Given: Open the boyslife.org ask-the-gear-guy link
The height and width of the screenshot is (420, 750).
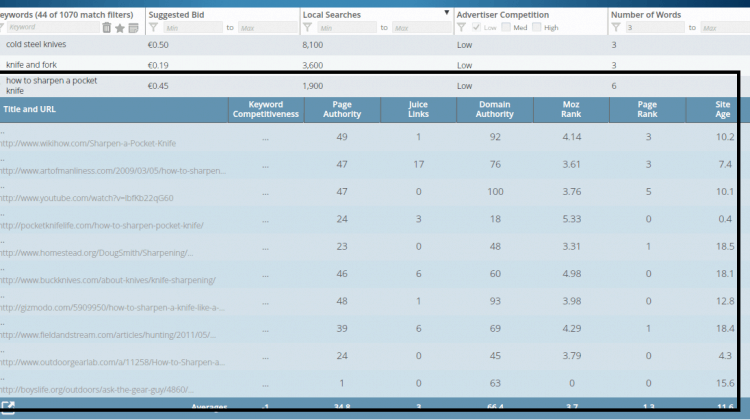Looking at the screenshot, I should point(97,389).
